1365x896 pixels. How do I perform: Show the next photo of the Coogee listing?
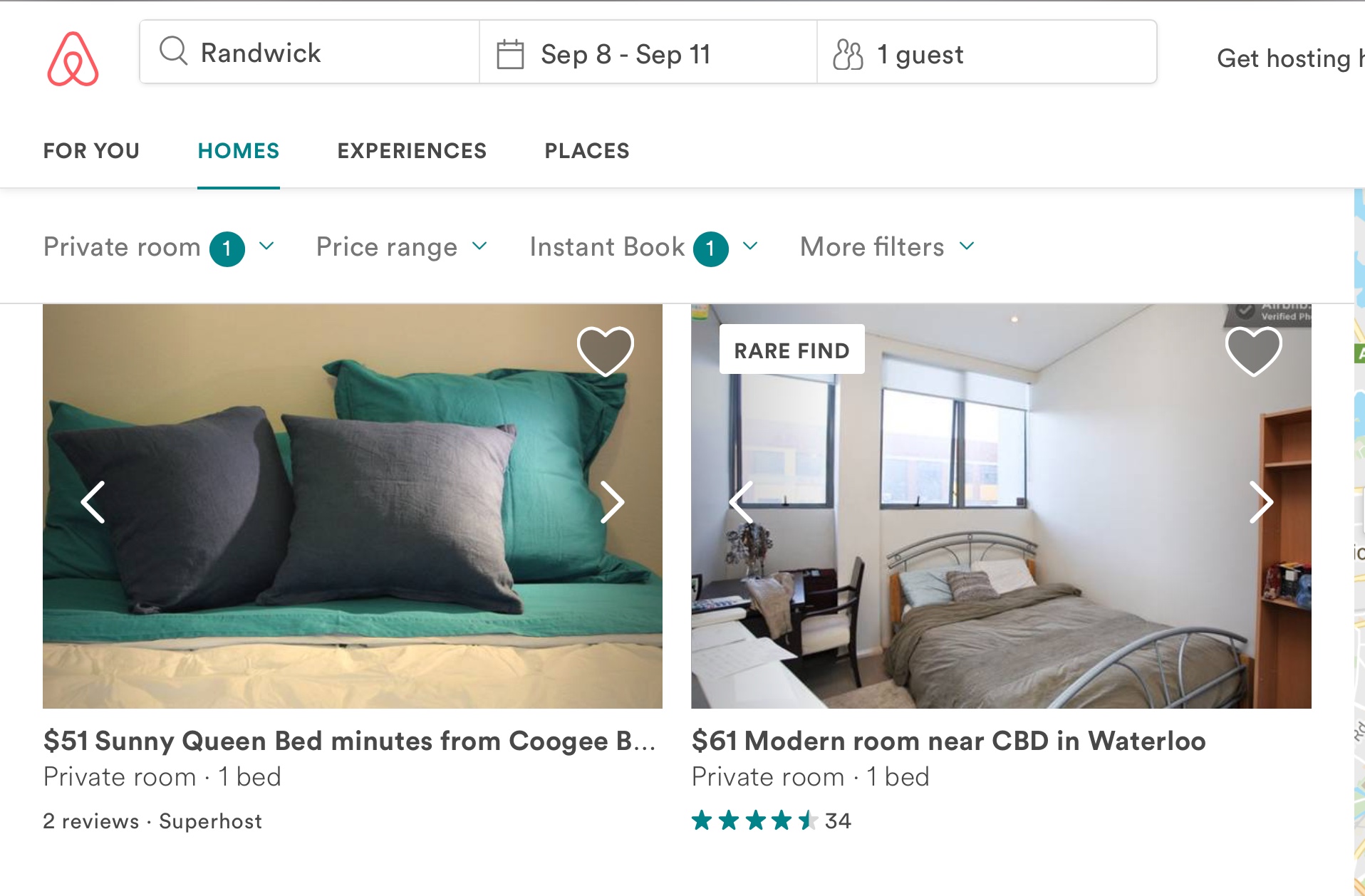pyautogui.click(x=613, y=502)
